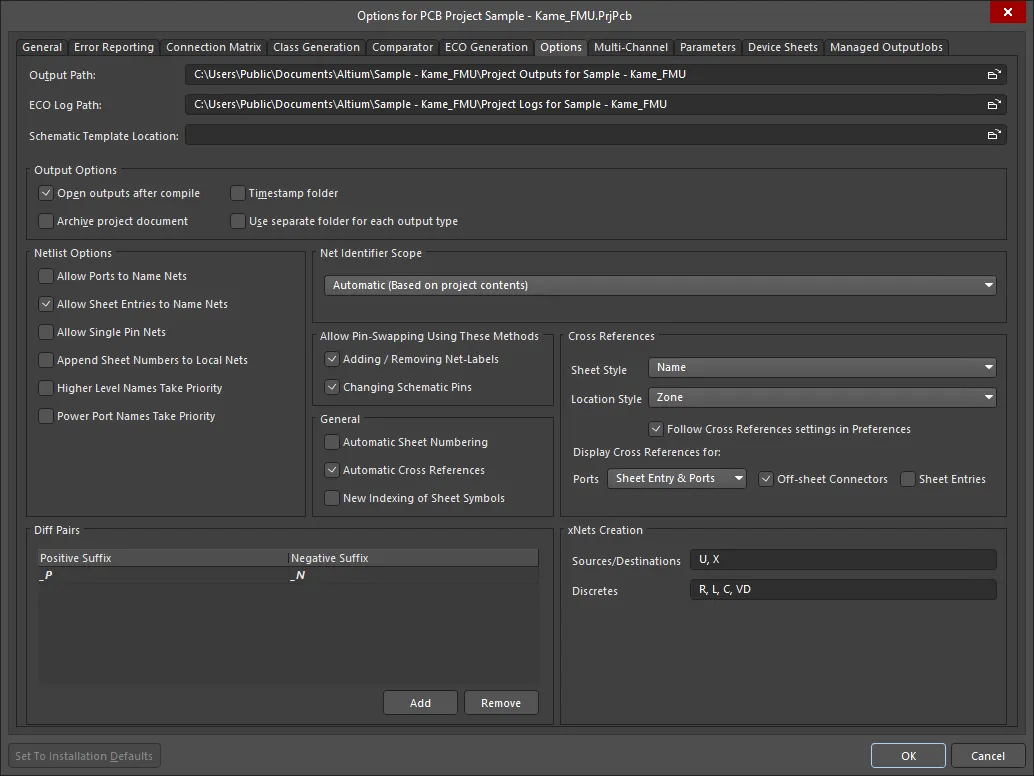Enable Timestamp folder option
This screenshot has width=1034, height=776.
(237, 193)
